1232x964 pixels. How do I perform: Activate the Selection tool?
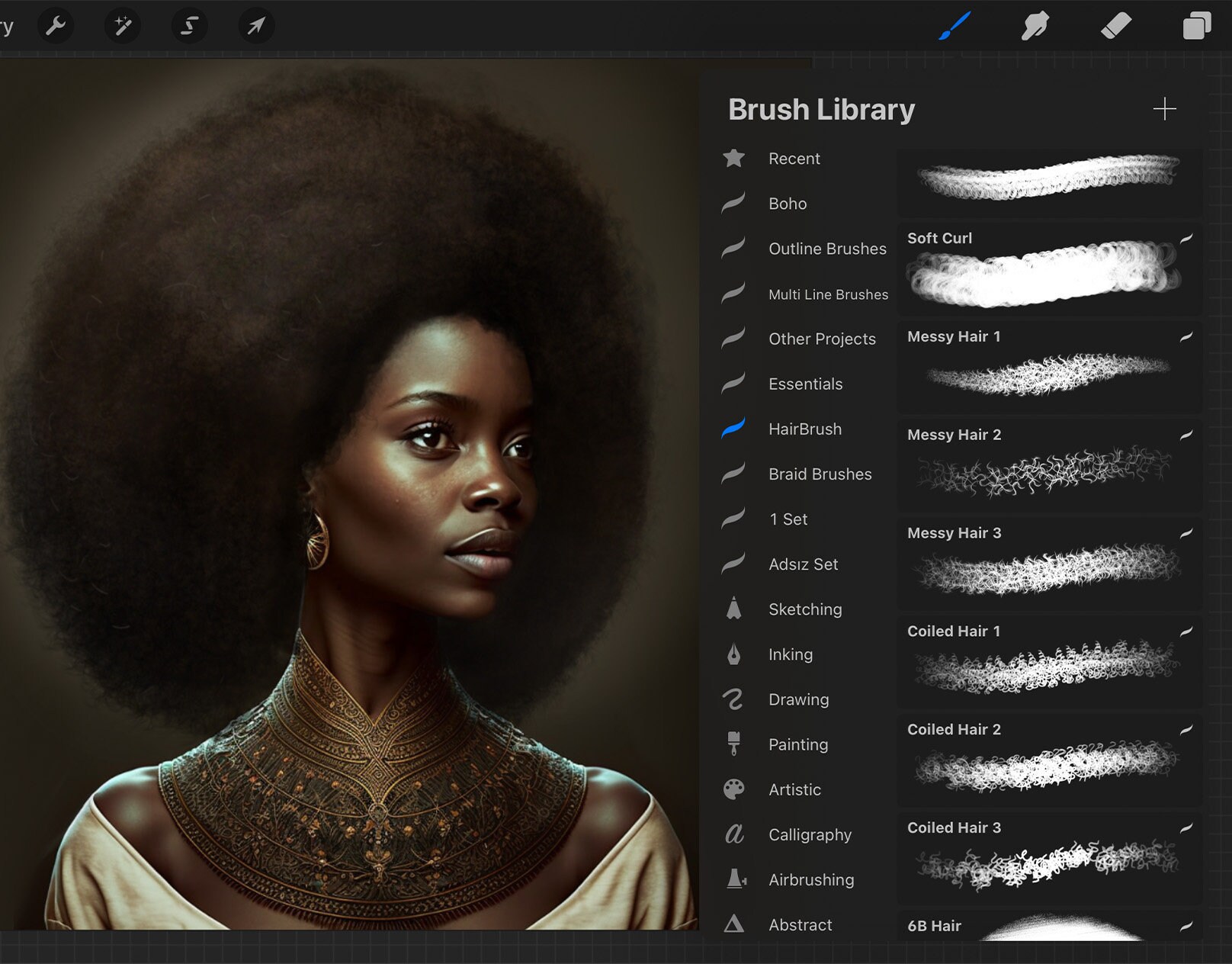pyautogui.click(x=188, y=25)
